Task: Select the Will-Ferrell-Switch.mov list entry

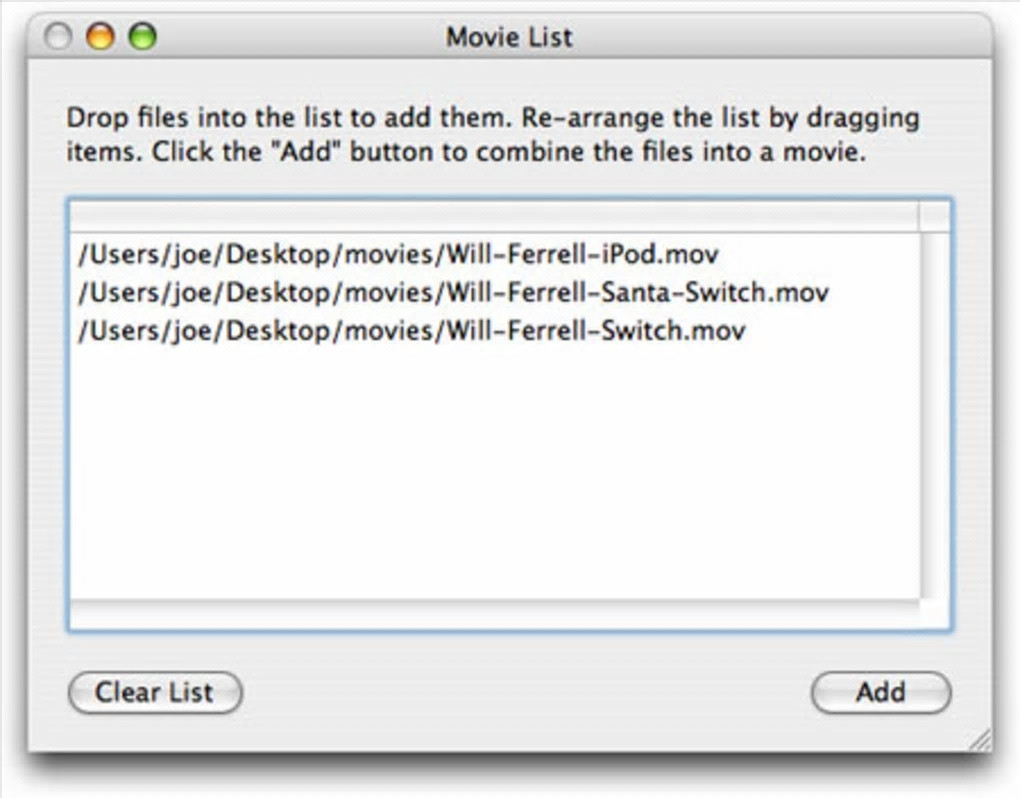Action: 410,331
